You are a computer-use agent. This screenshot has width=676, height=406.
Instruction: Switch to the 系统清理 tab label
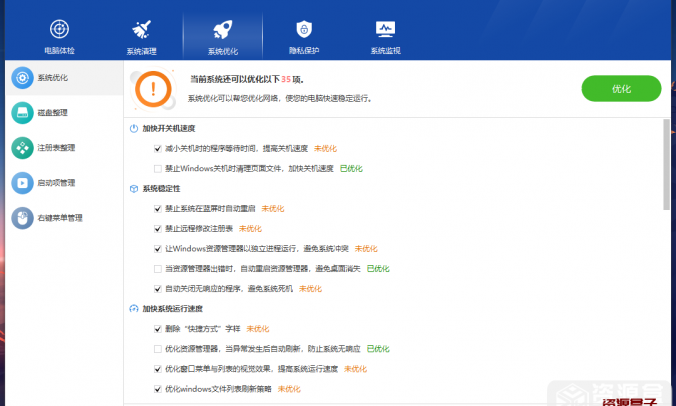pos(141,51)
